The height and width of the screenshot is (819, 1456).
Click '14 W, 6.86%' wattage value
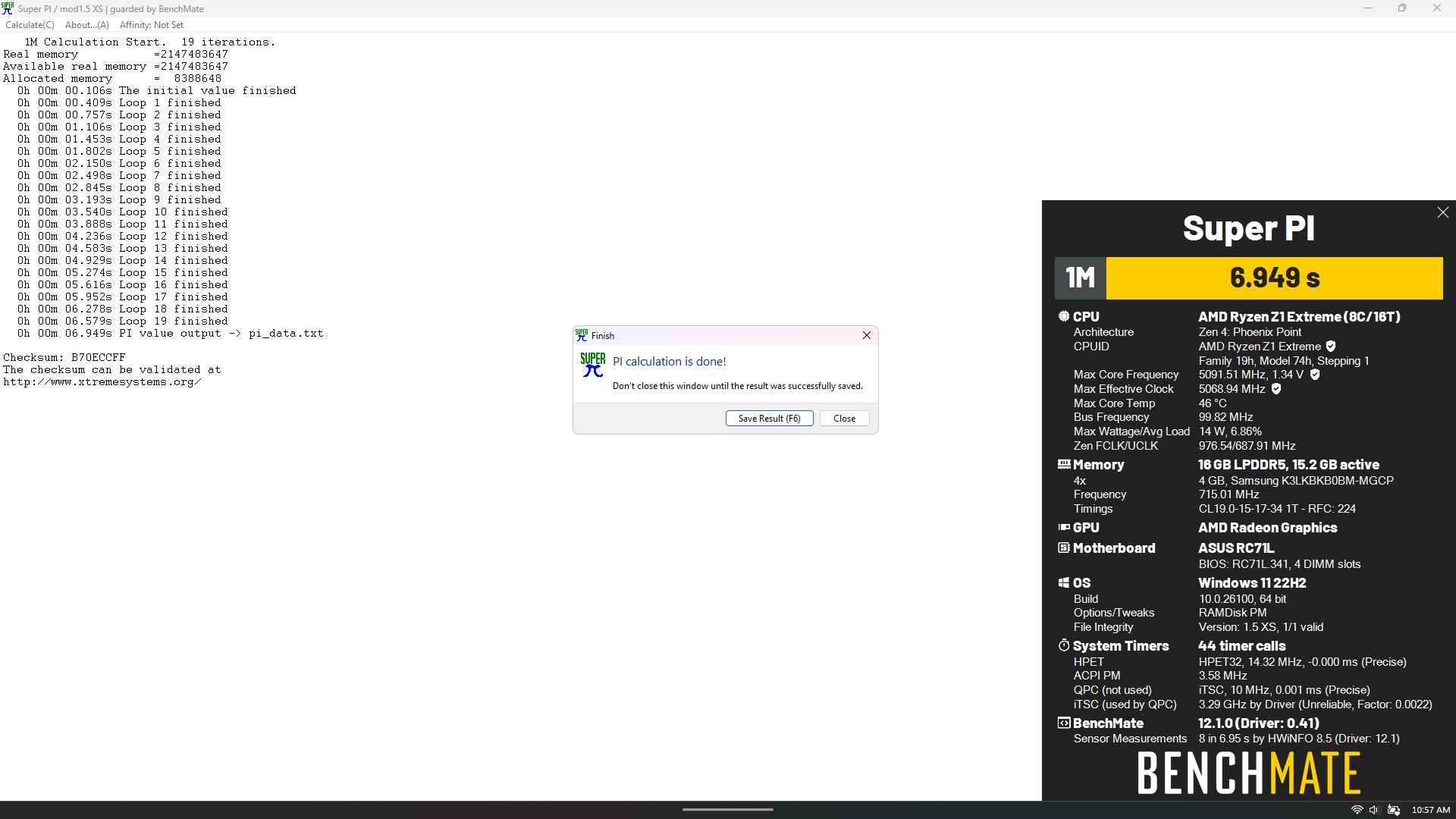[x=1230, y=431]
